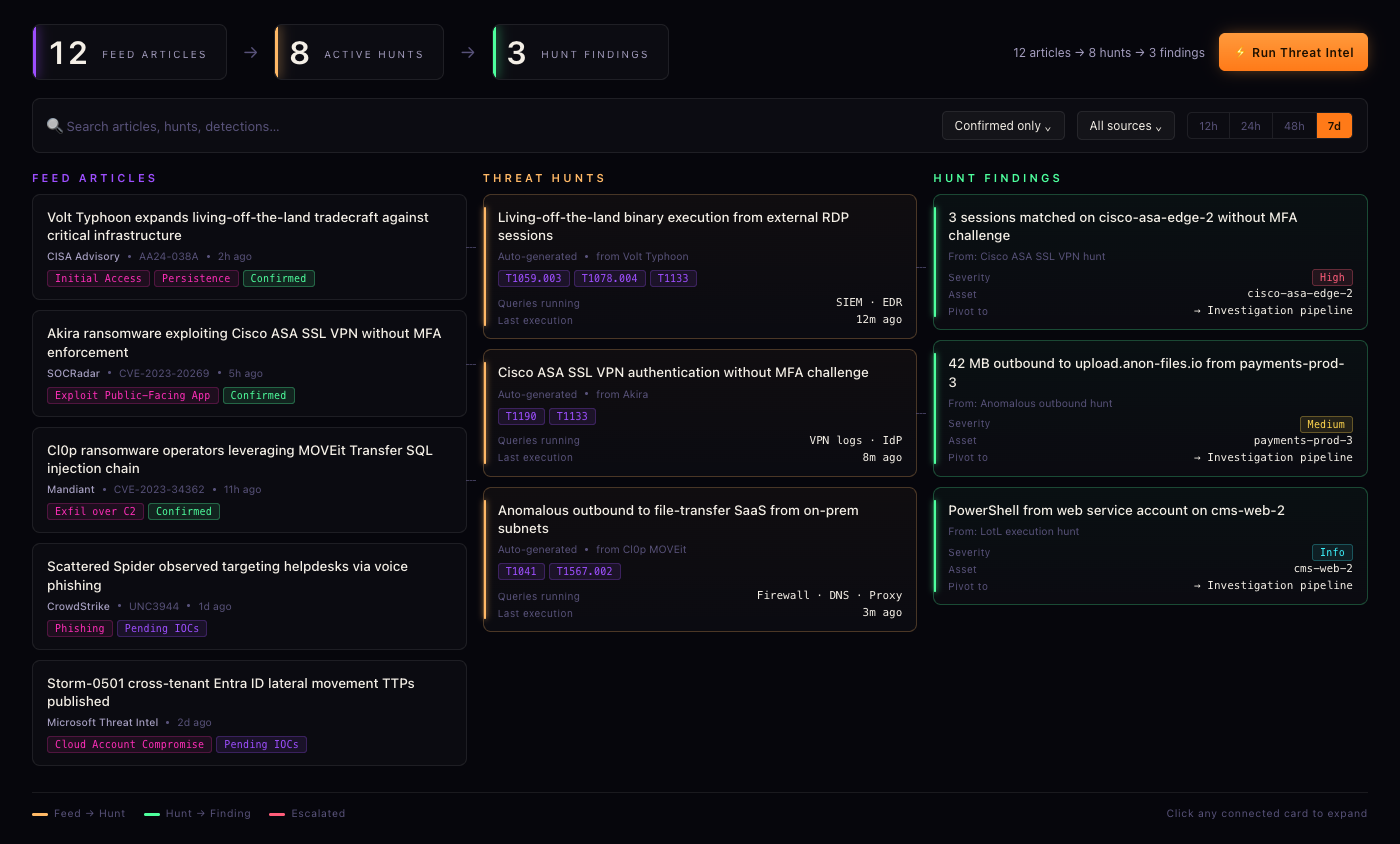Click the green Hunt → Finding legend swatch
1400x844 pixels.
(x=152, y=814)
